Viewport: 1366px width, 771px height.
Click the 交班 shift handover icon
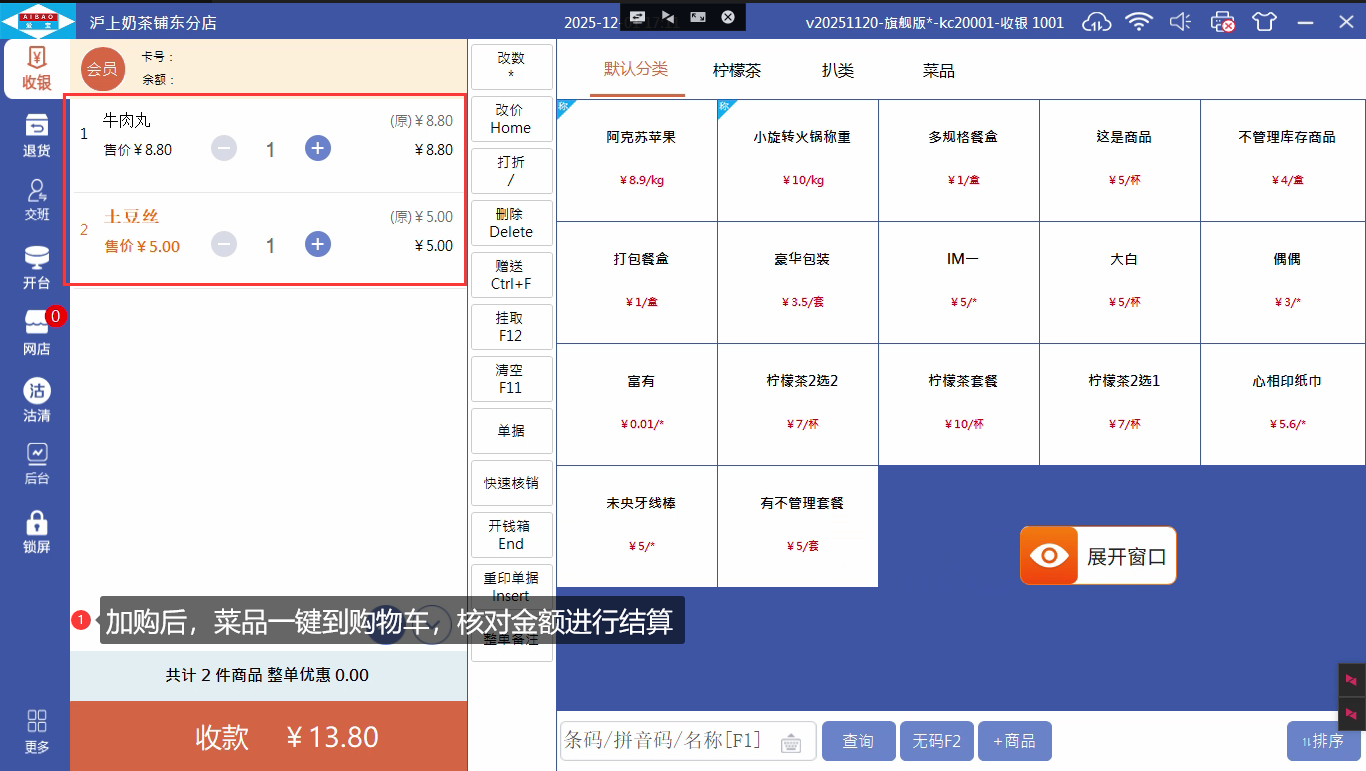pyautogui.click(x=36, y=200)
